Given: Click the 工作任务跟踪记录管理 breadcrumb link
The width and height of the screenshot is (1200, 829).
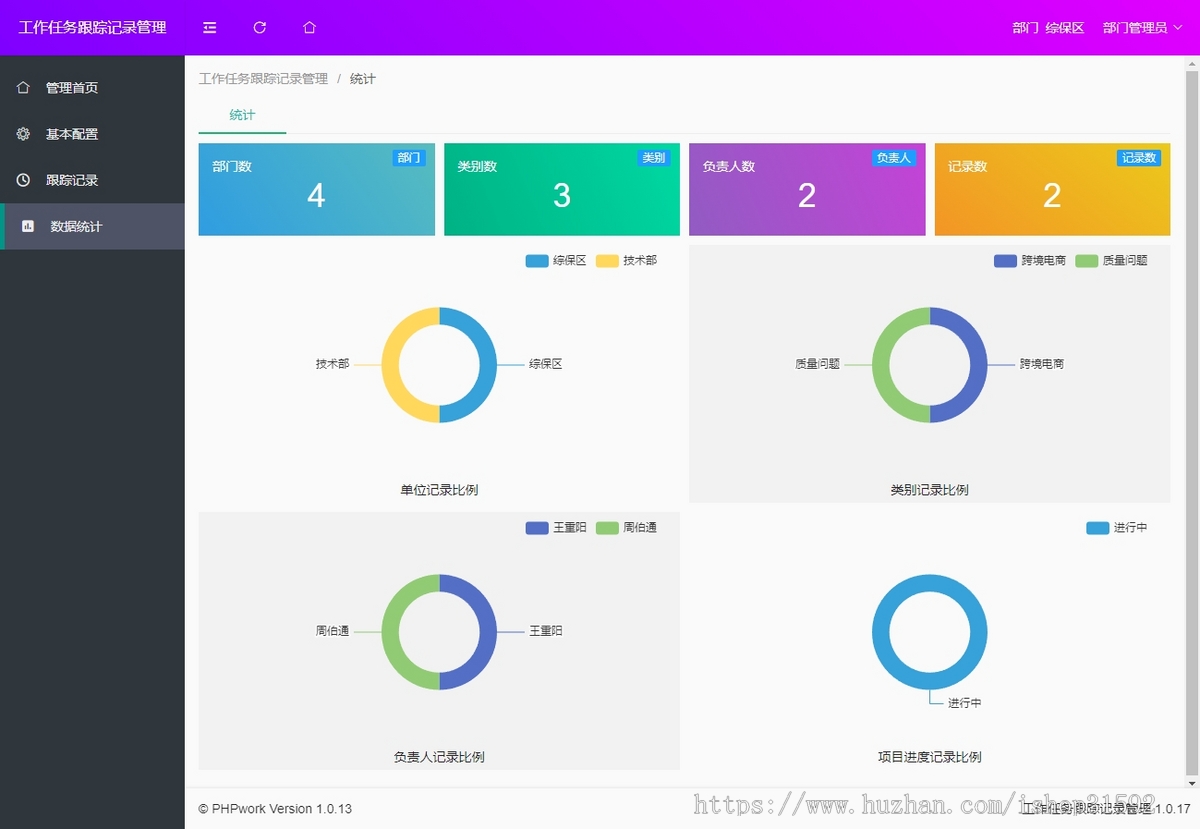Looking at the screenshot, I should (x=263, y=79).
